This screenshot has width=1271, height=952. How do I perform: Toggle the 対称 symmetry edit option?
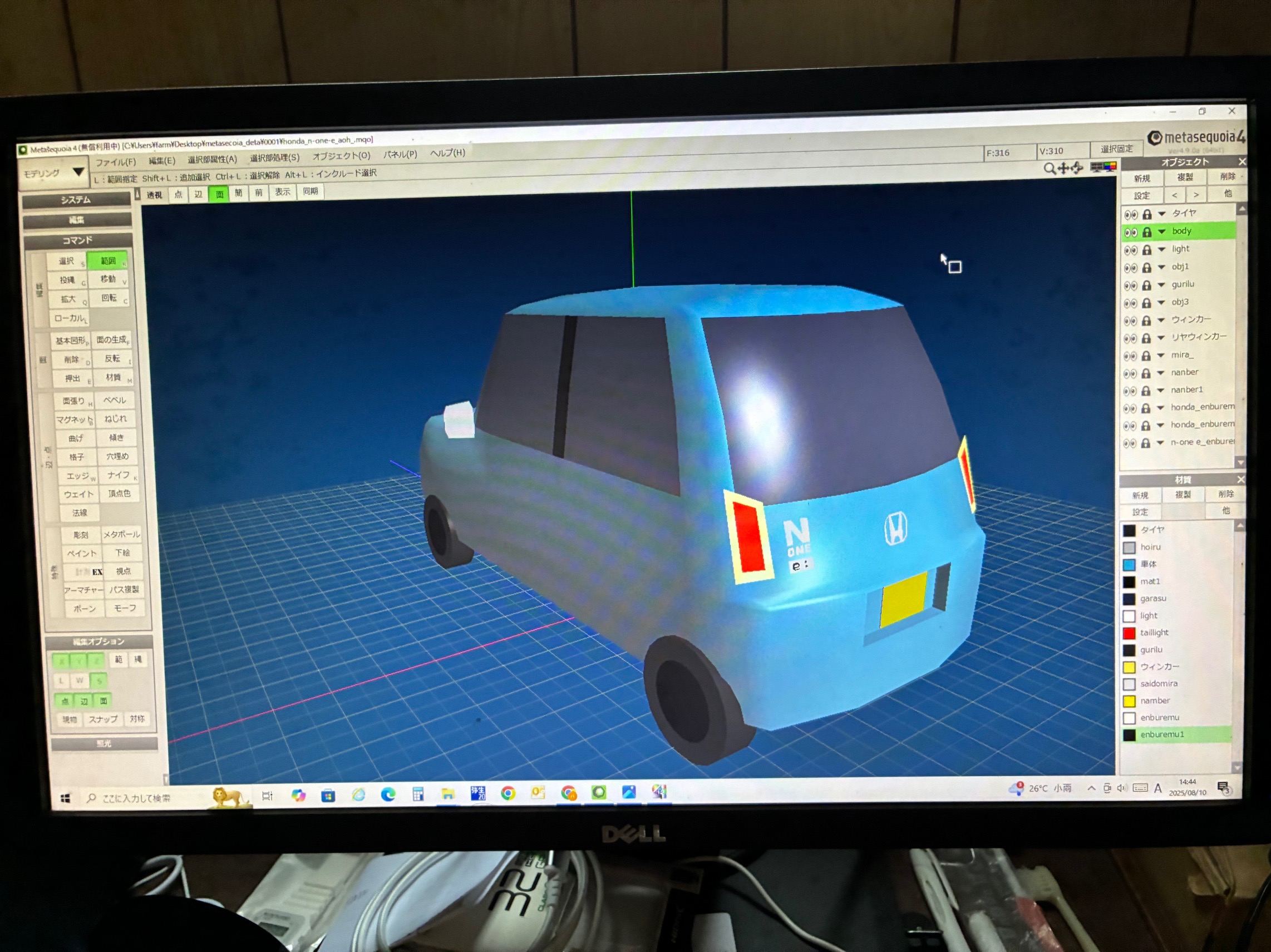(137, 719)
